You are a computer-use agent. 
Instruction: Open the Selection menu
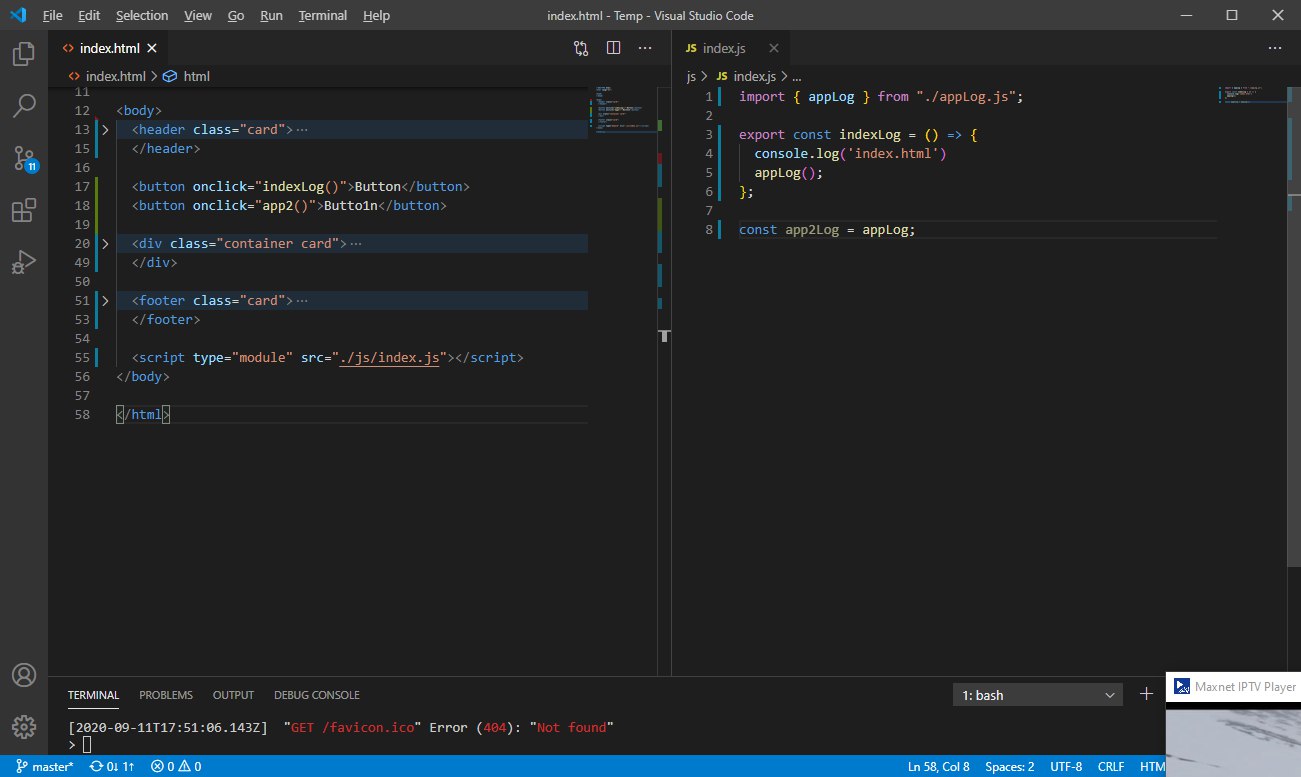tap(142, 16)
